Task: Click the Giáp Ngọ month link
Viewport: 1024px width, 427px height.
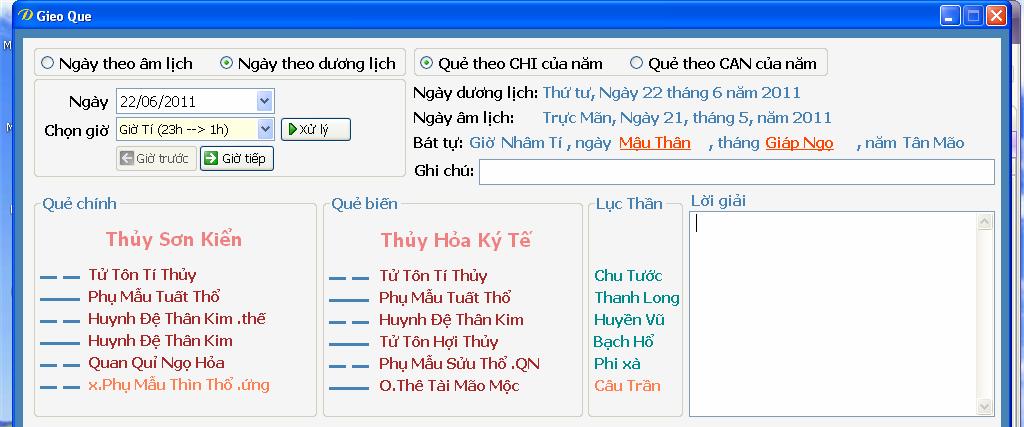Action: pos(799,143)
